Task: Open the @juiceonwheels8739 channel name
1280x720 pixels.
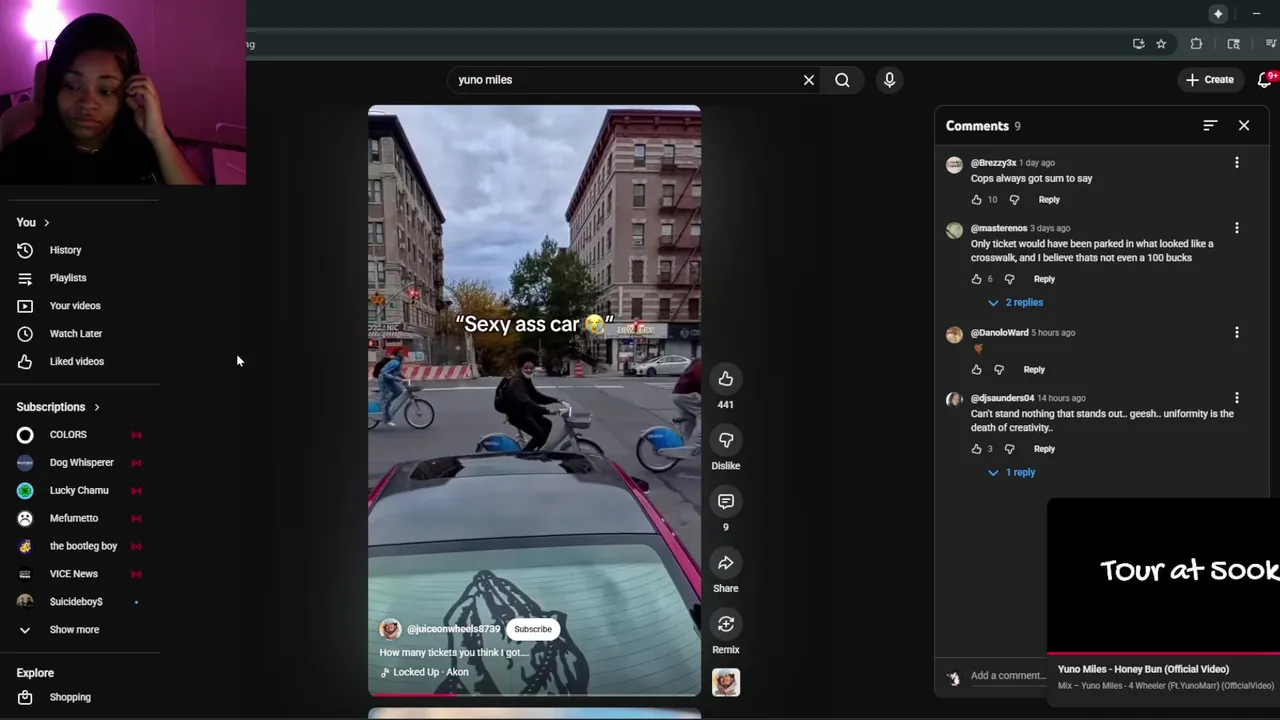Action: (x=453, y=629)
